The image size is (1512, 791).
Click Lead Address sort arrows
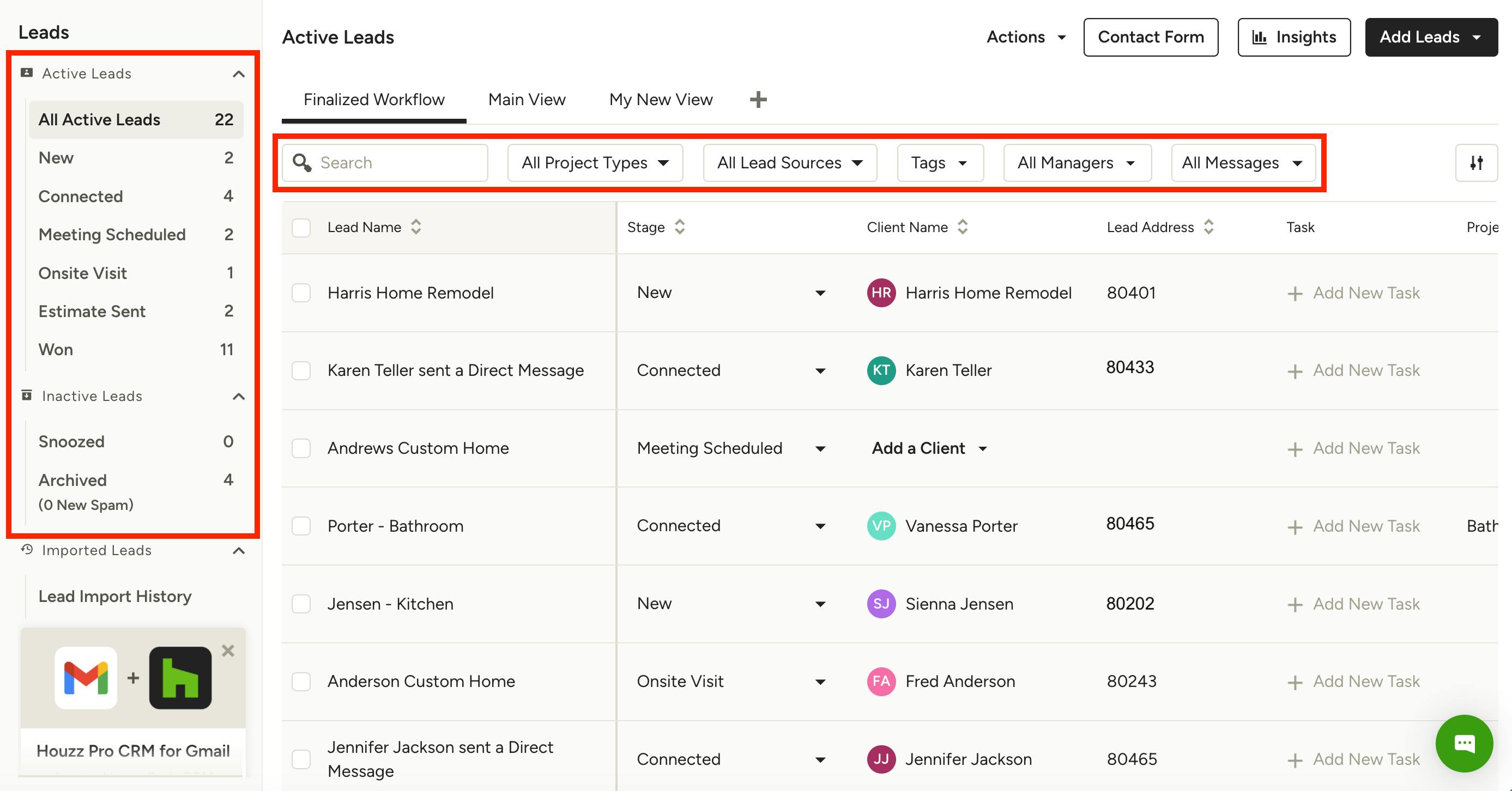(1208, 227)
